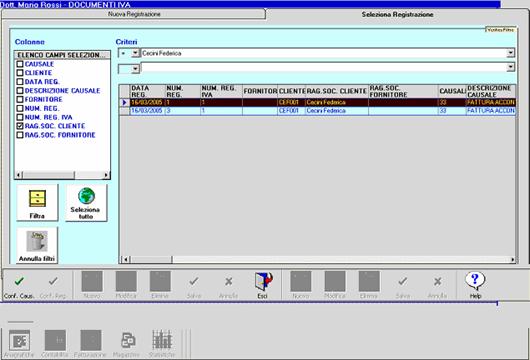Open the Statistiche chart icon
The width and height of the screenshot is (530, 360).
click(162, 340)
